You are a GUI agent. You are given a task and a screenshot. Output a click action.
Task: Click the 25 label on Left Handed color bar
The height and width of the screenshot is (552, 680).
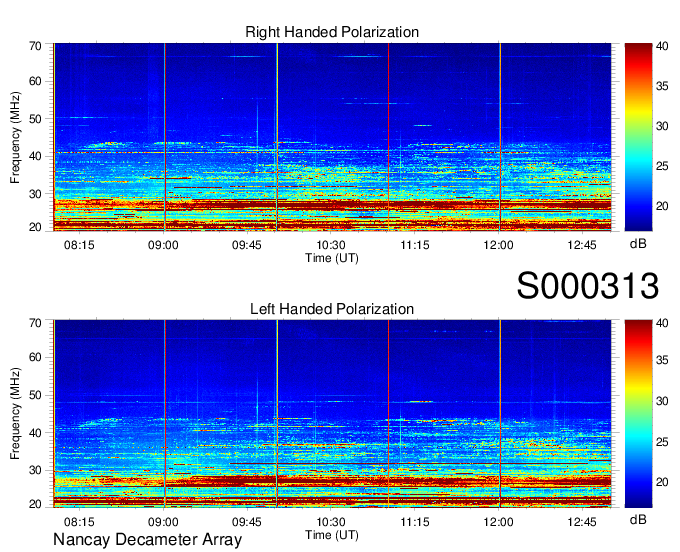(662, 442)
